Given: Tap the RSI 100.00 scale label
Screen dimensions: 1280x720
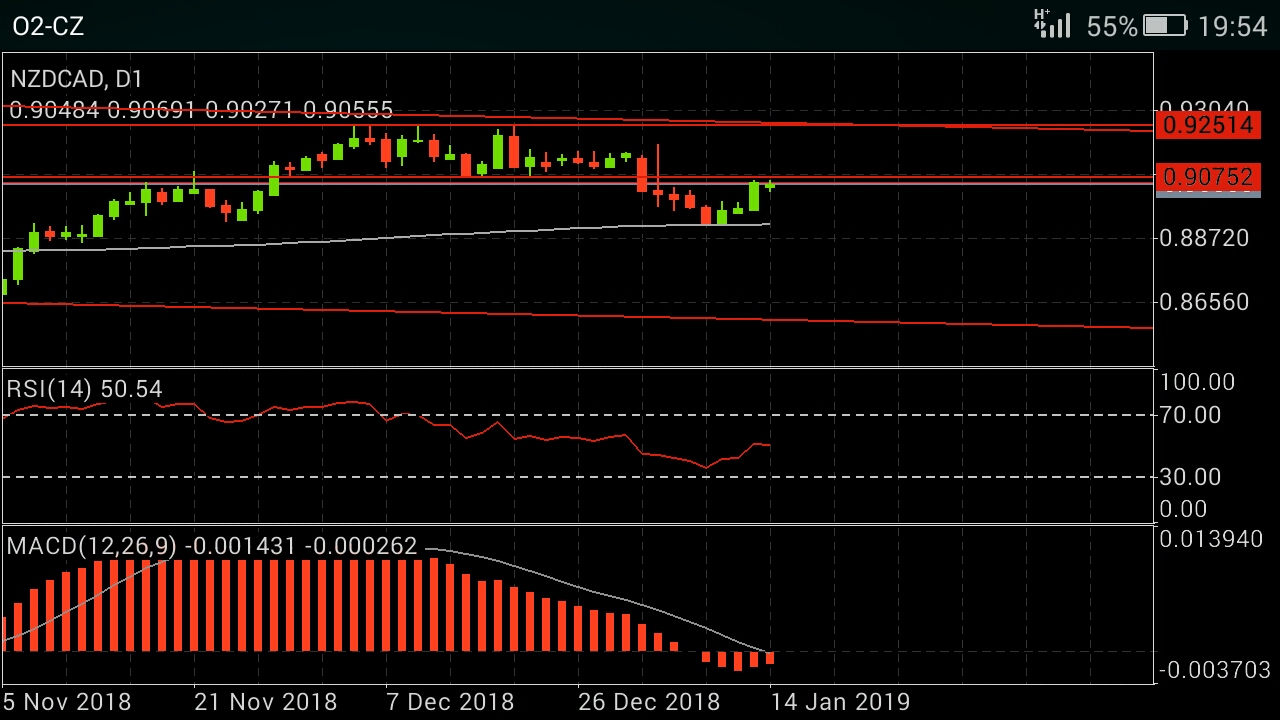Looking at the screenshot, I should pos(1197,382).
